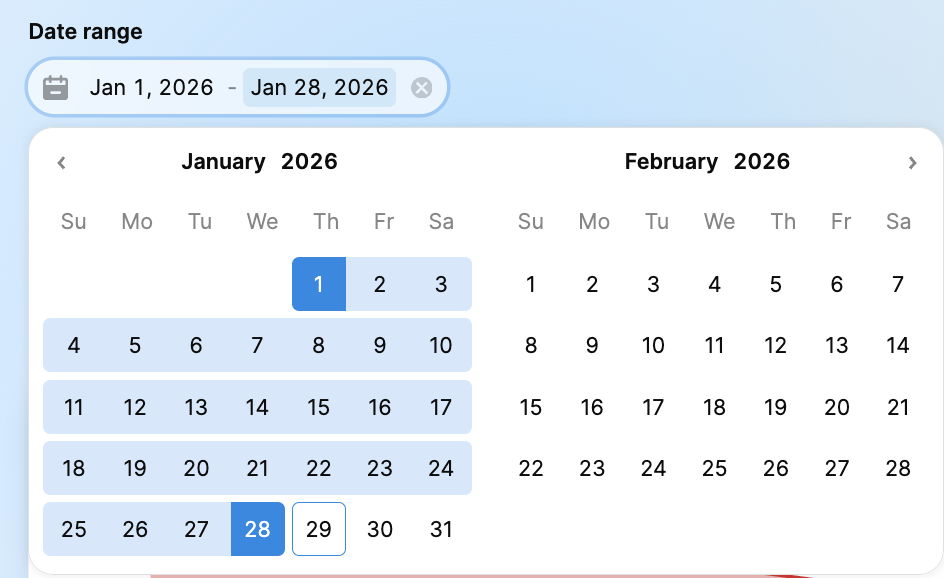
Task: Select January 28 on the calendar
Action: 257,529
